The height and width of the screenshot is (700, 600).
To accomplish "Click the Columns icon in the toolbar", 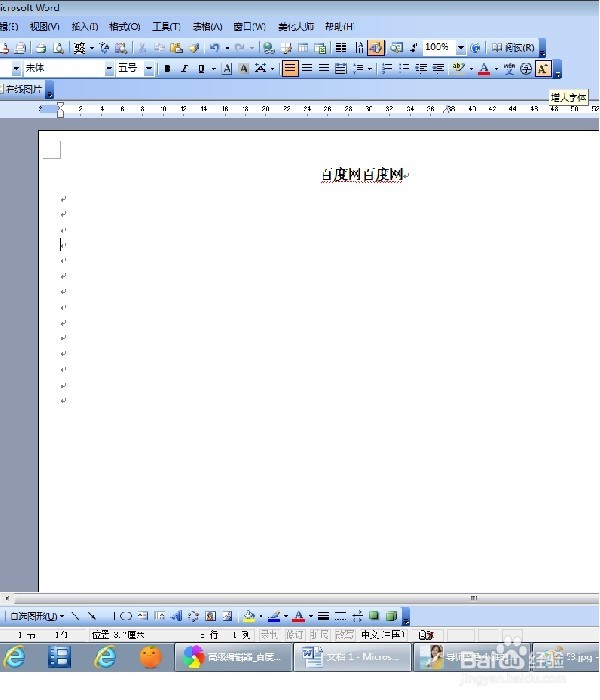I will [x=341, y=47].
